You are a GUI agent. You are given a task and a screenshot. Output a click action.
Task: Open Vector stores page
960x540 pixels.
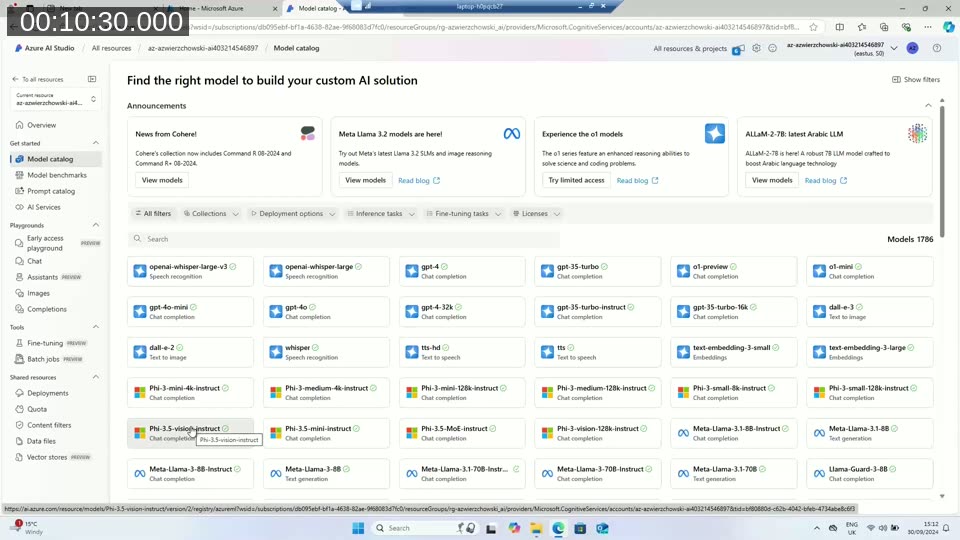point(47,457)
